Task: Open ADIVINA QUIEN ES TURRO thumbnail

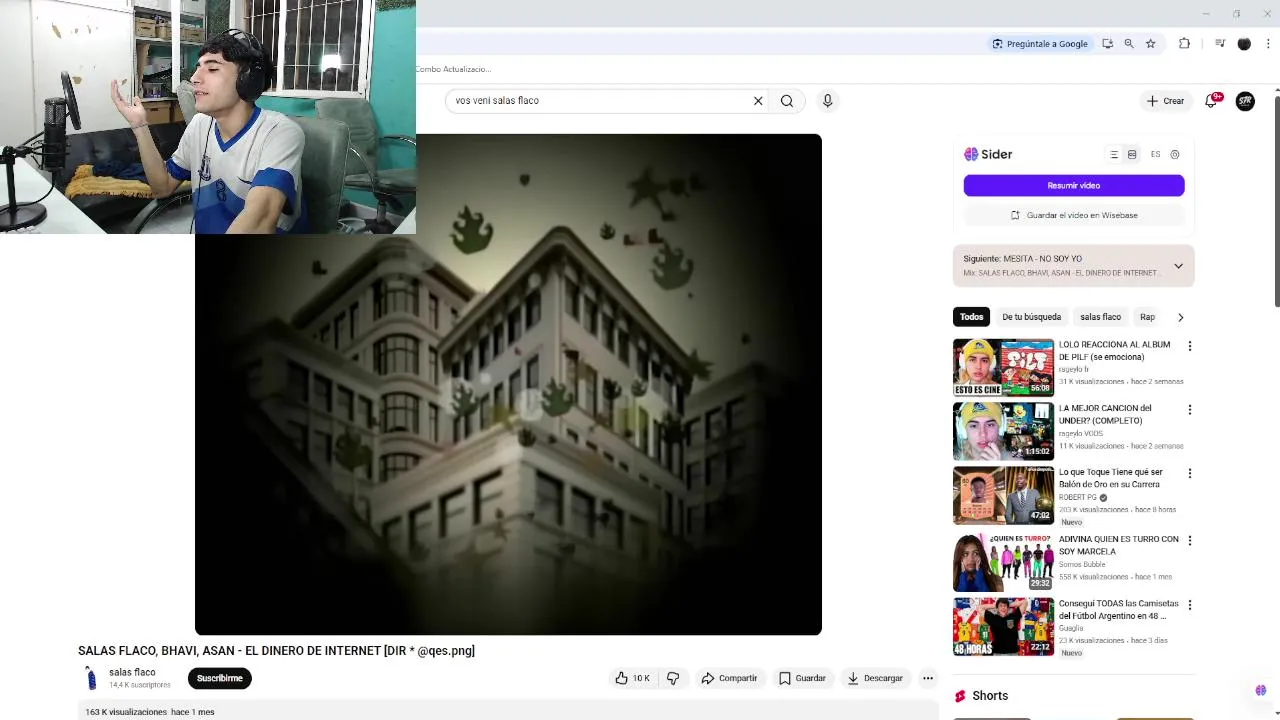Action: coord(1003,562)
